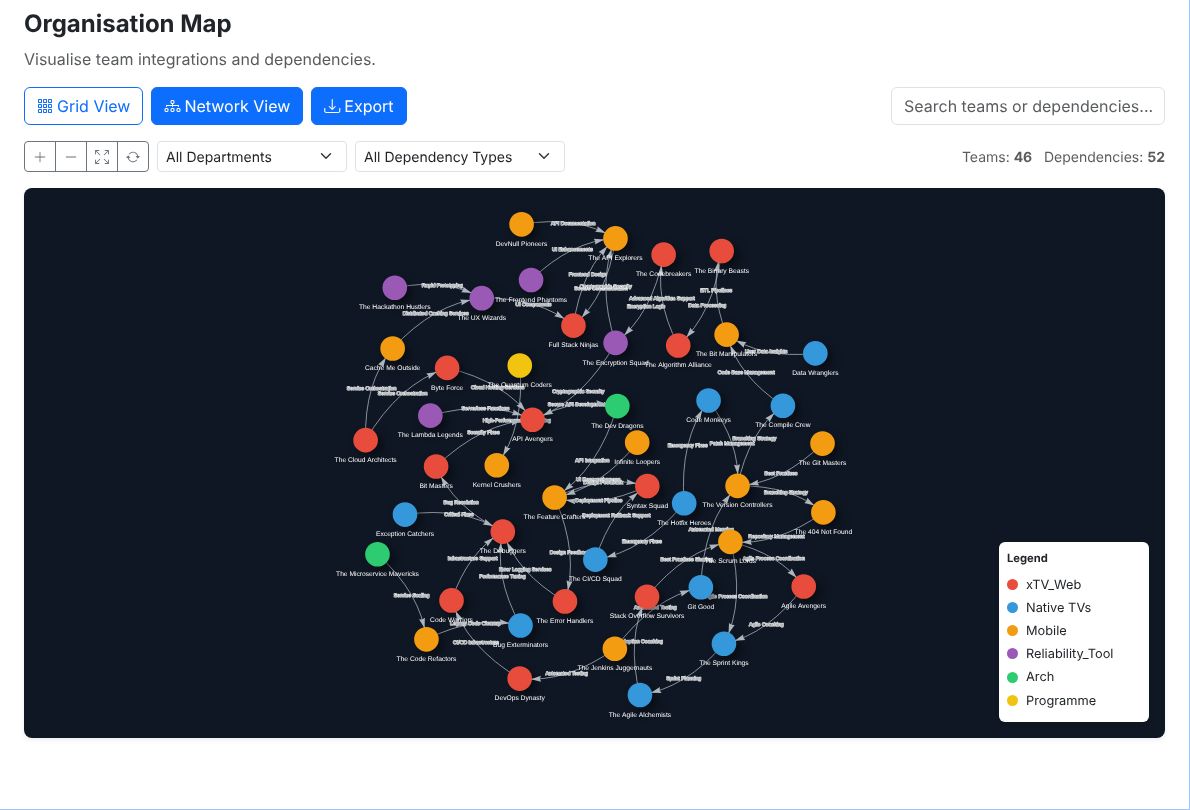The image size is (1190, 810).
Task: Click the Native TVs blue legend swatch
Action: coord(1012,607)
